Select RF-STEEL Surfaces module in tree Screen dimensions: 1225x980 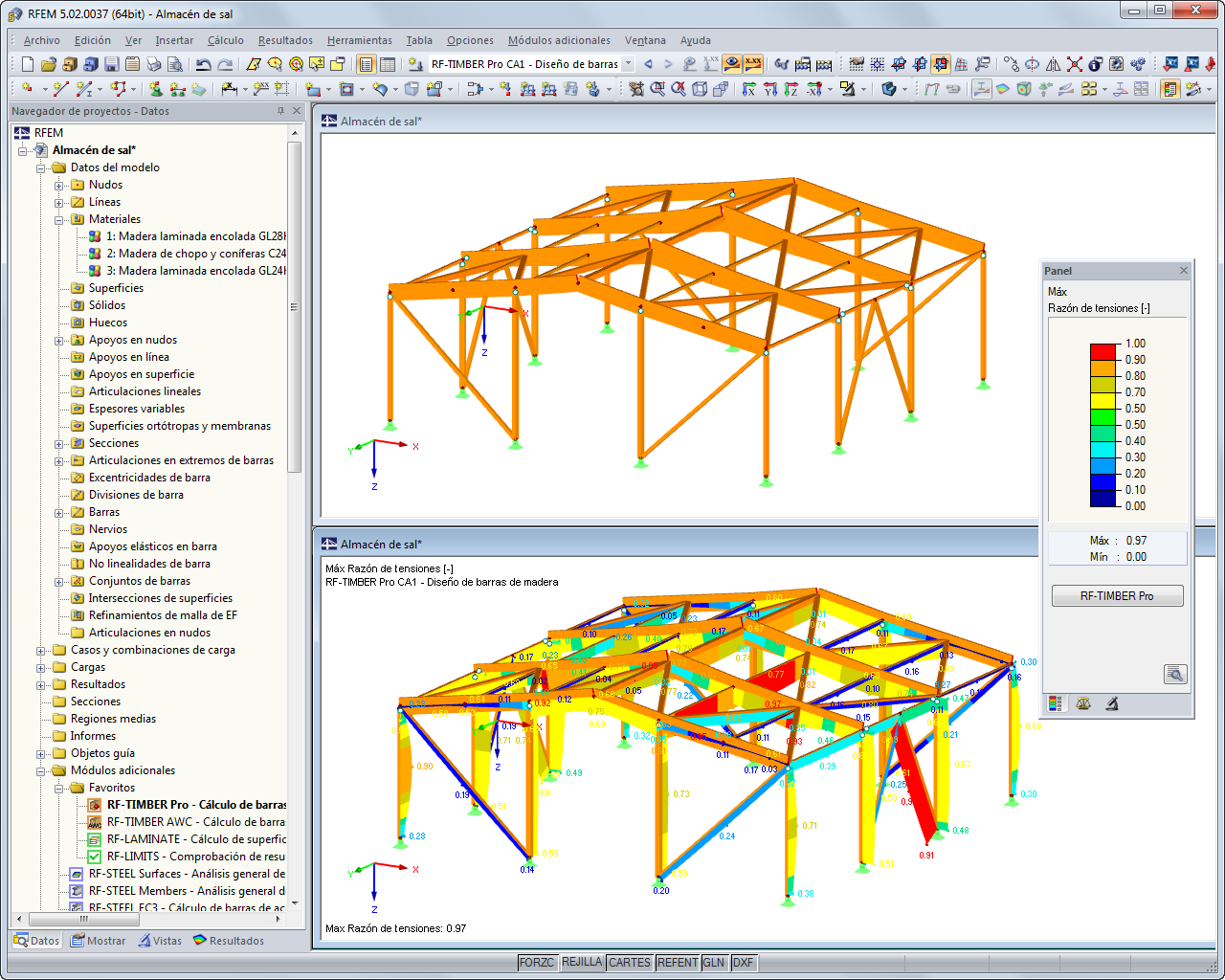tap(187, 874)
